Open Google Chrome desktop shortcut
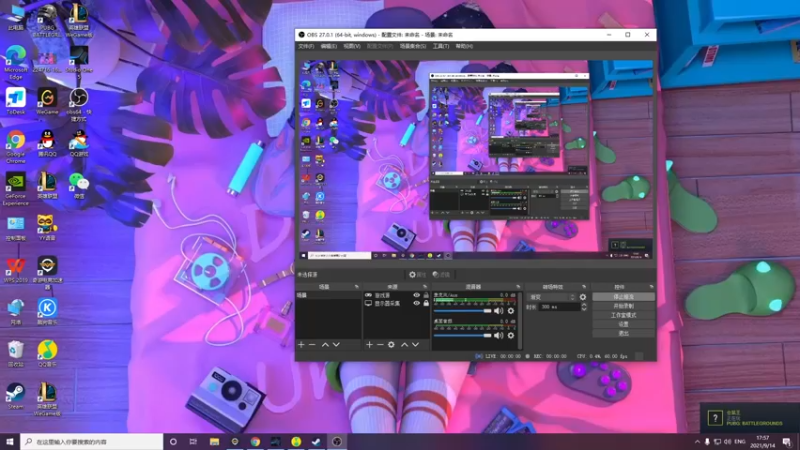 pyautogui.click(x=16, y=146)
